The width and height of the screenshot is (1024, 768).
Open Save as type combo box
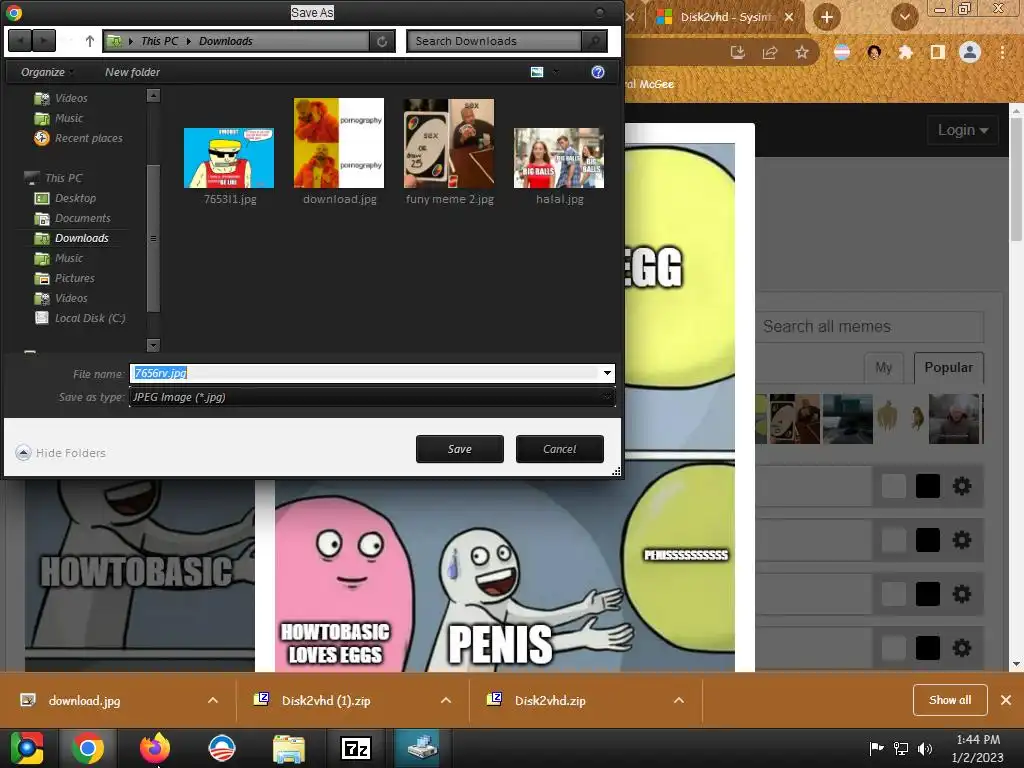(372, 397)
